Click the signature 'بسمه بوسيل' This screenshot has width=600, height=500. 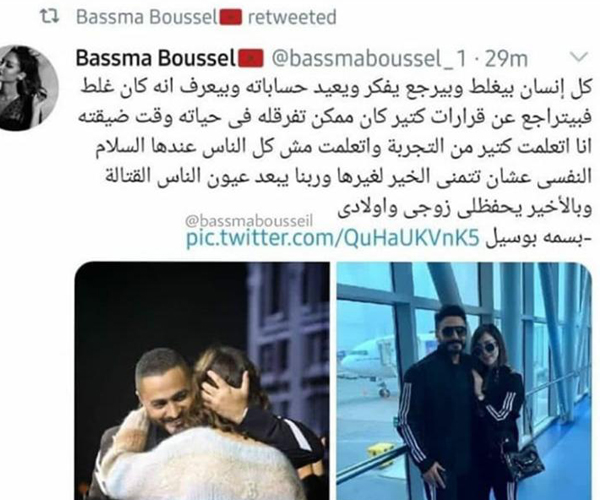[x=538, y=238]
